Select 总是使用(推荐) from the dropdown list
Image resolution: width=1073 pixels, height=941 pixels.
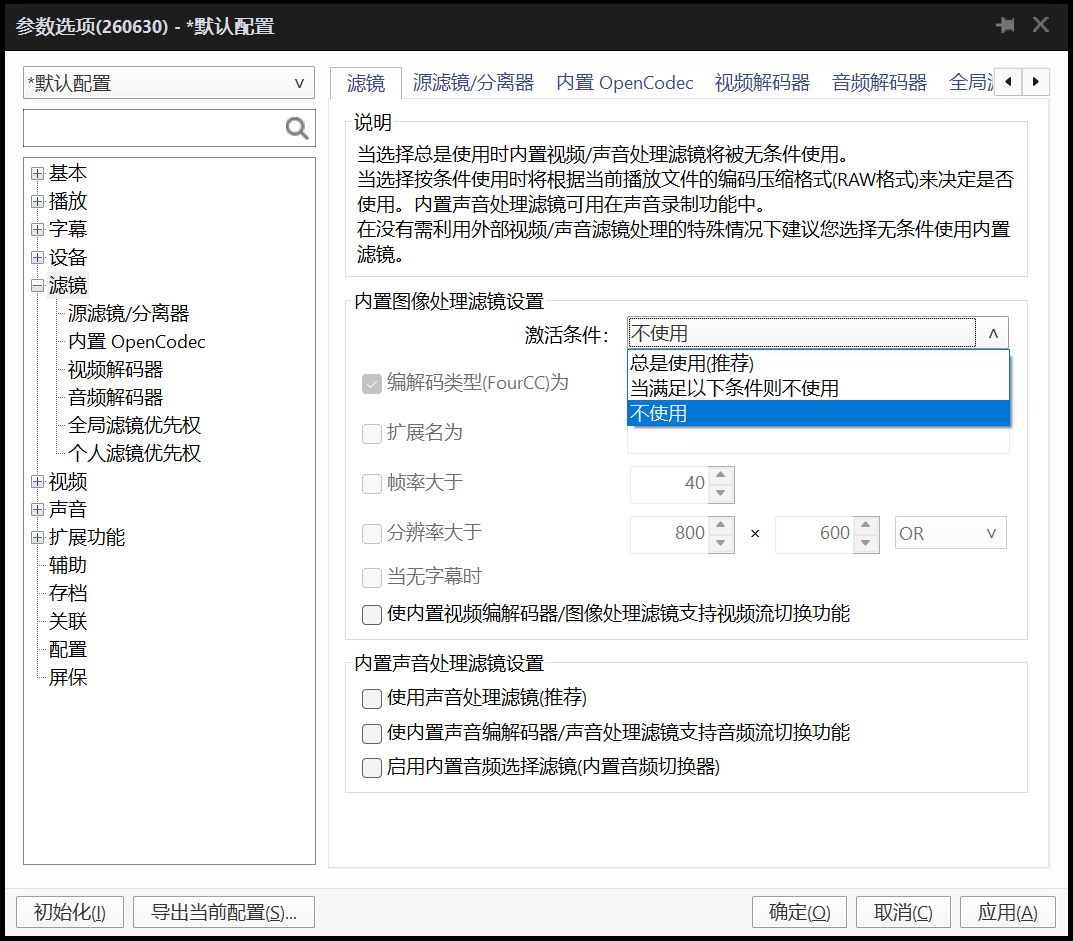tap(818, 363)
